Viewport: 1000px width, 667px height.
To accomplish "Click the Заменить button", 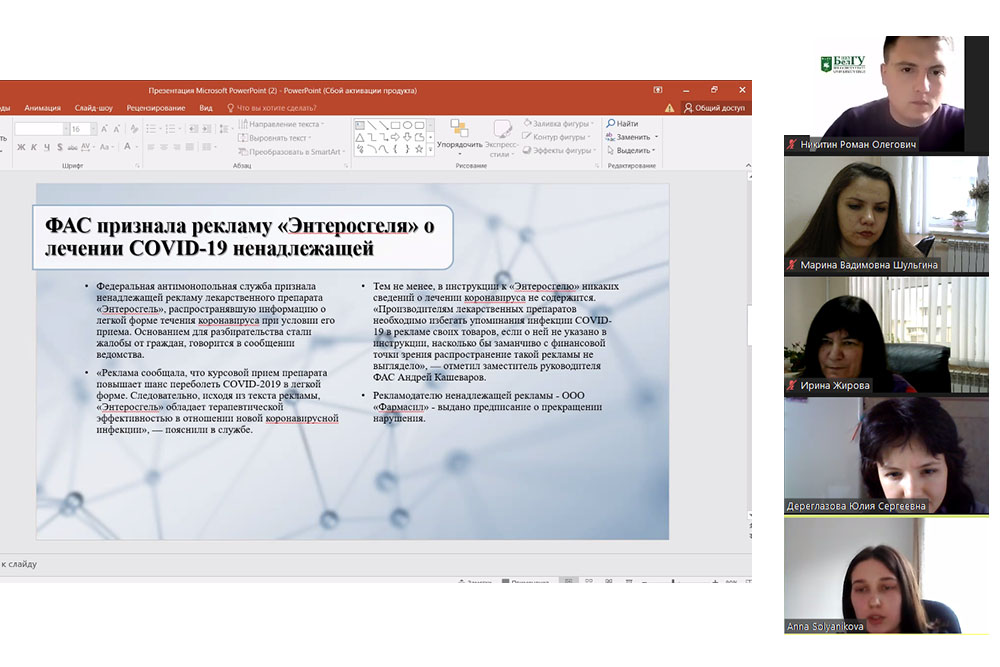I will click(x=632, y=137).
